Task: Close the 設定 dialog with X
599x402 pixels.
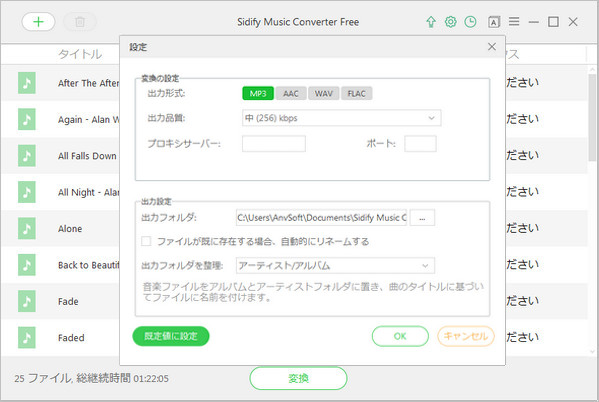Action: (x=492, y=47)
